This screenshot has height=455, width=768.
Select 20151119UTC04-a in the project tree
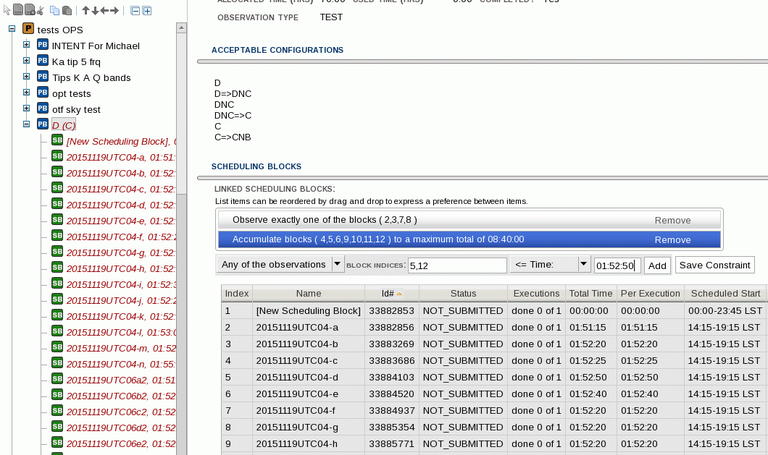[119, 157]
